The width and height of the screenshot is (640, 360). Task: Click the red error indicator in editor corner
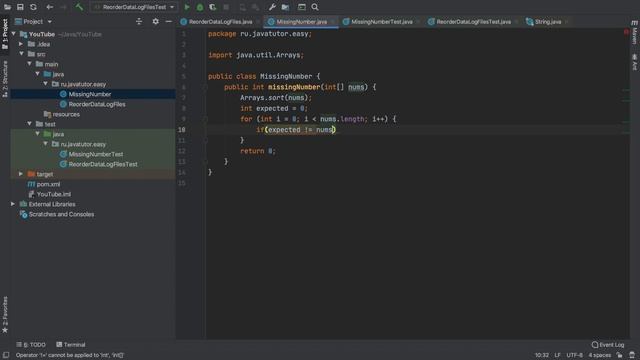tap(626, 32)
